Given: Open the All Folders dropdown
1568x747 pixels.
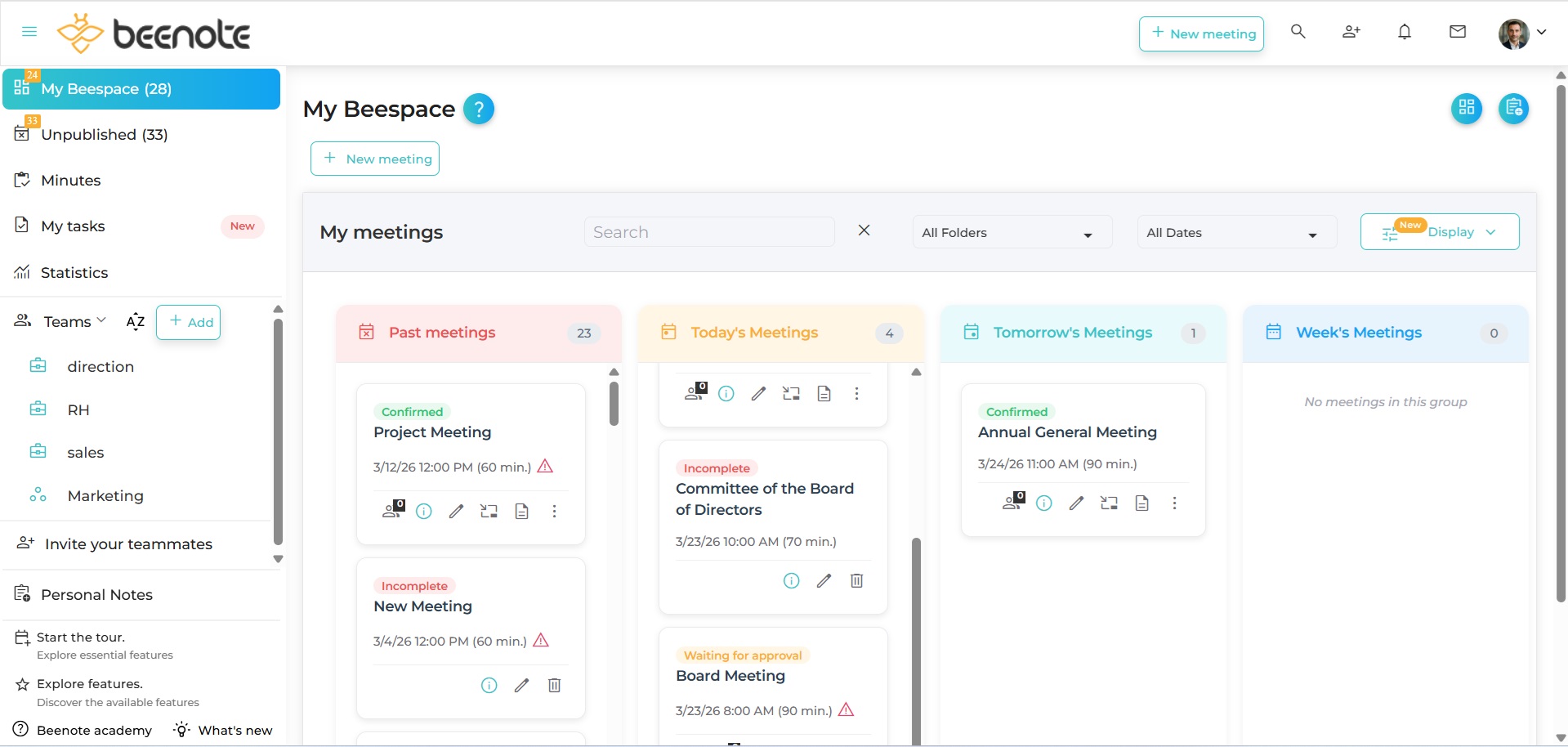Looking at the screenshot, I should (1011, 233).
